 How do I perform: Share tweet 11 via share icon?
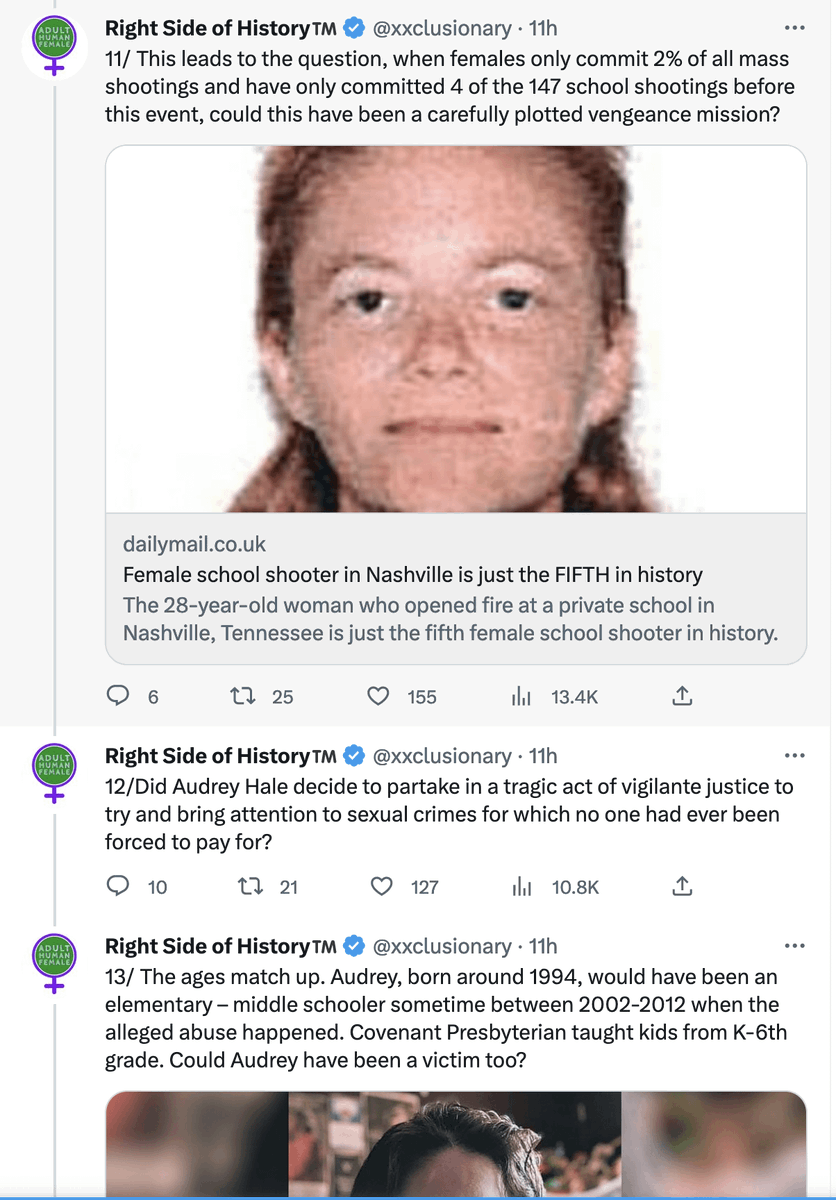pos(682,696)
